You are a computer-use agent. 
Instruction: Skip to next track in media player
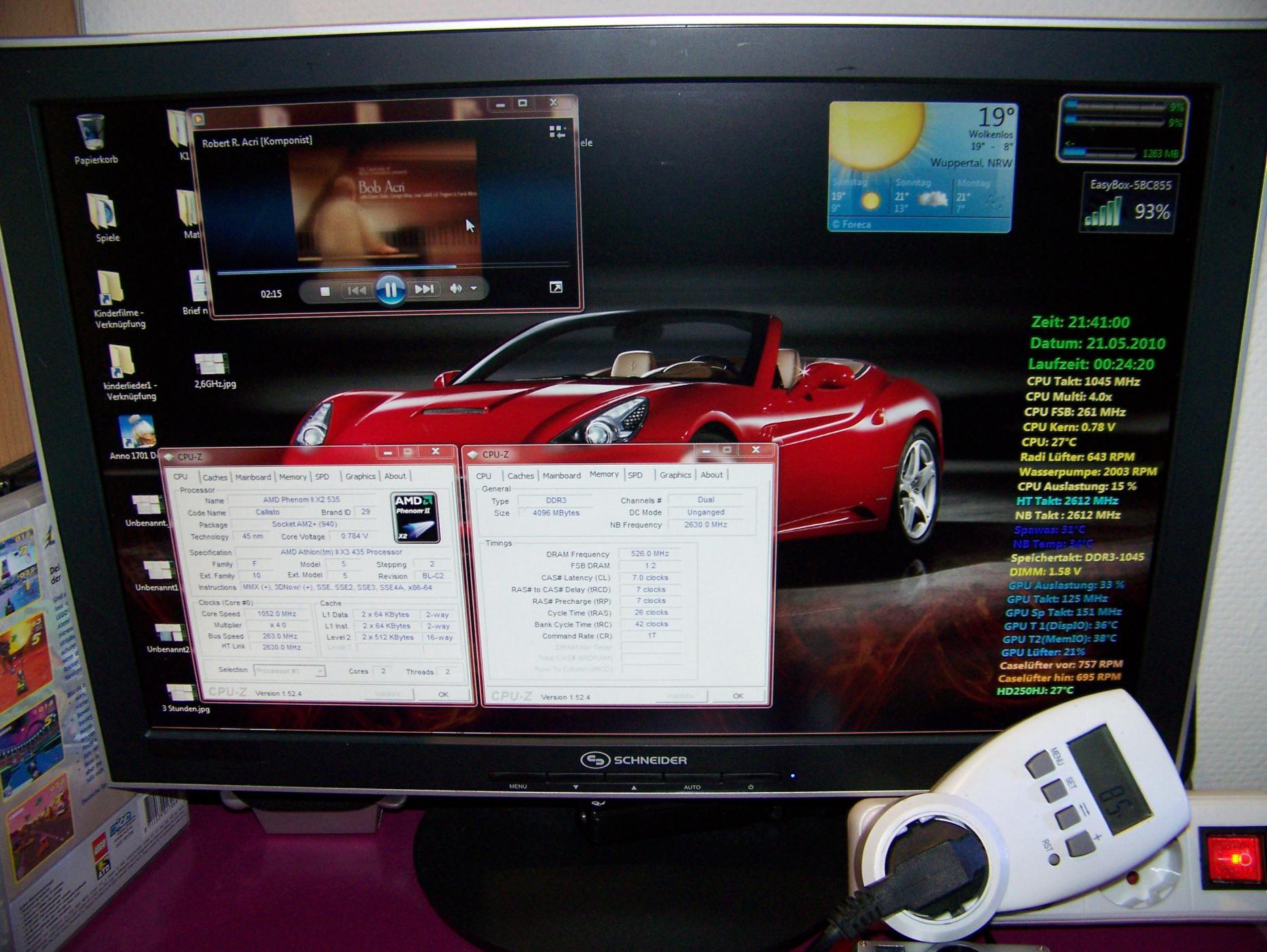coord(424,290)
